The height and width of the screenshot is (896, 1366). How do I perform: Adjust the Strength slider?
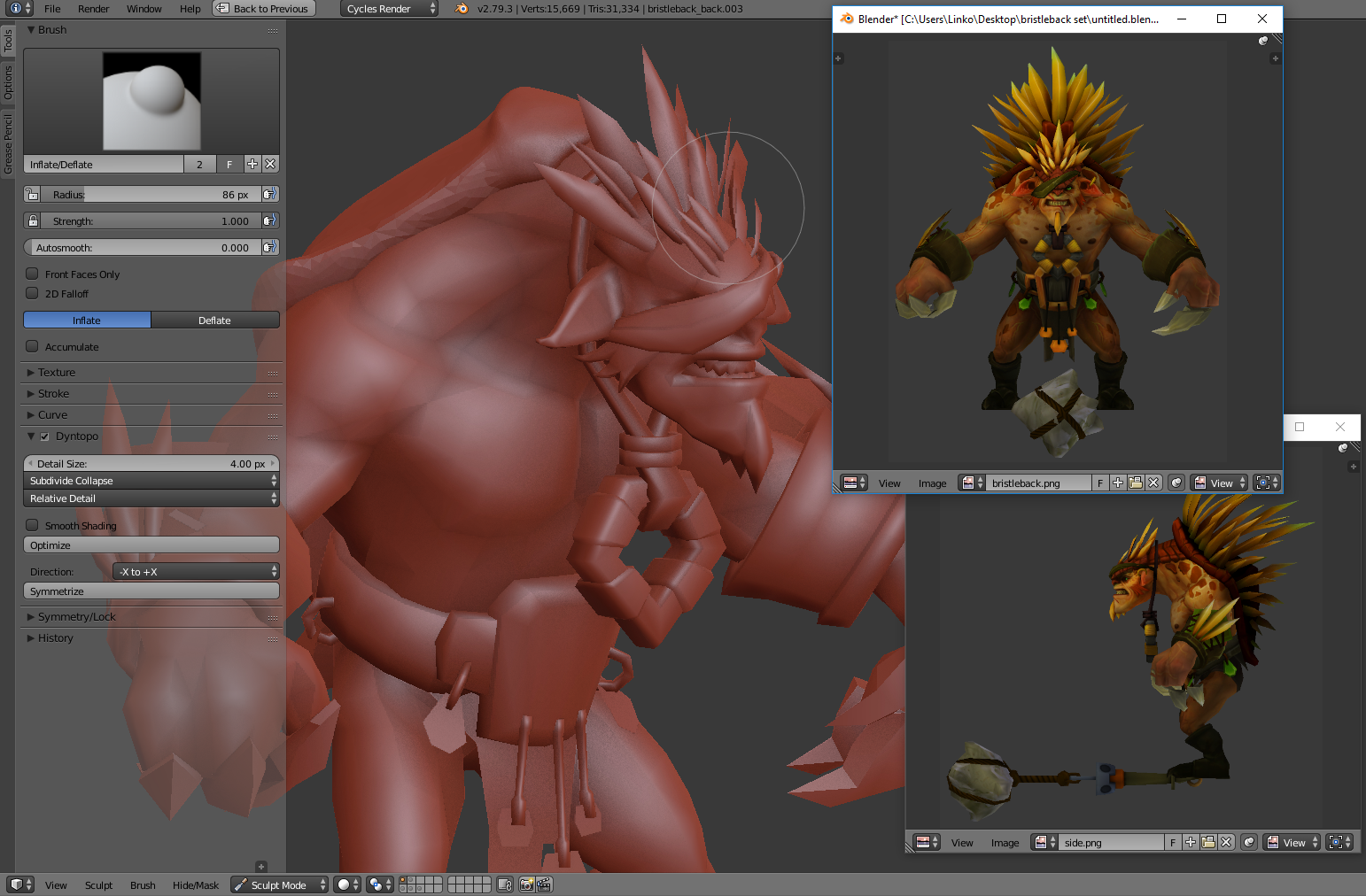click(151, 220)
